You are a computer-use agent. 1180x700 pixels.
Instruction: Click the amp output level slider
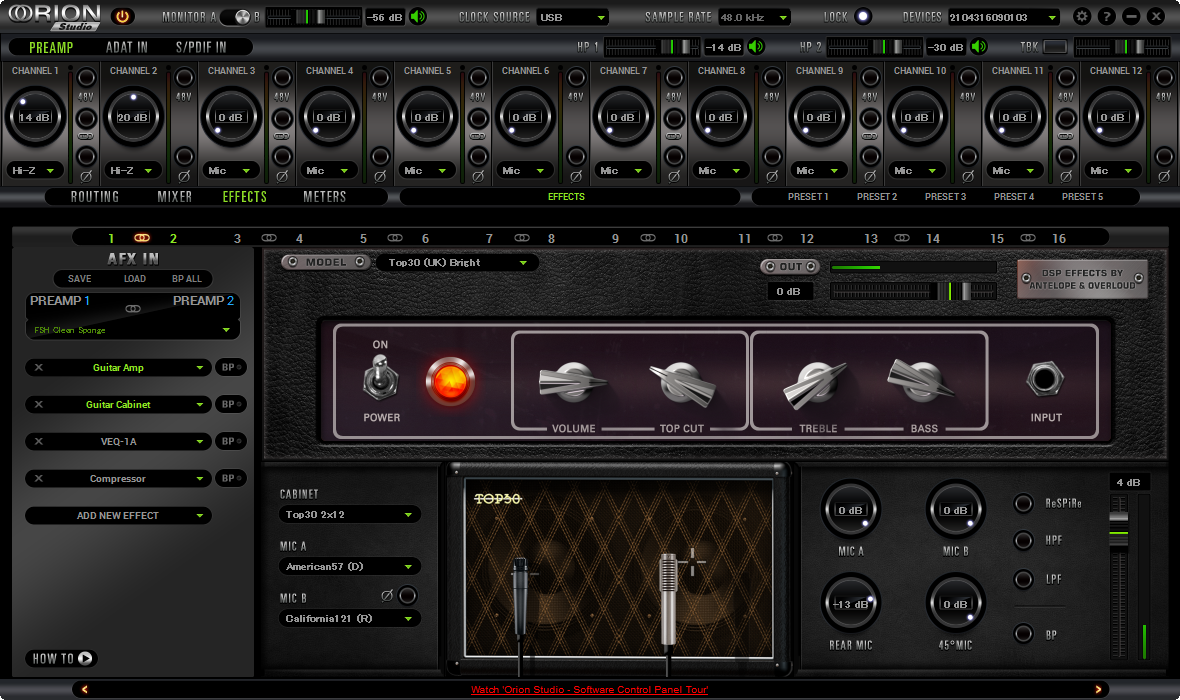913,291
